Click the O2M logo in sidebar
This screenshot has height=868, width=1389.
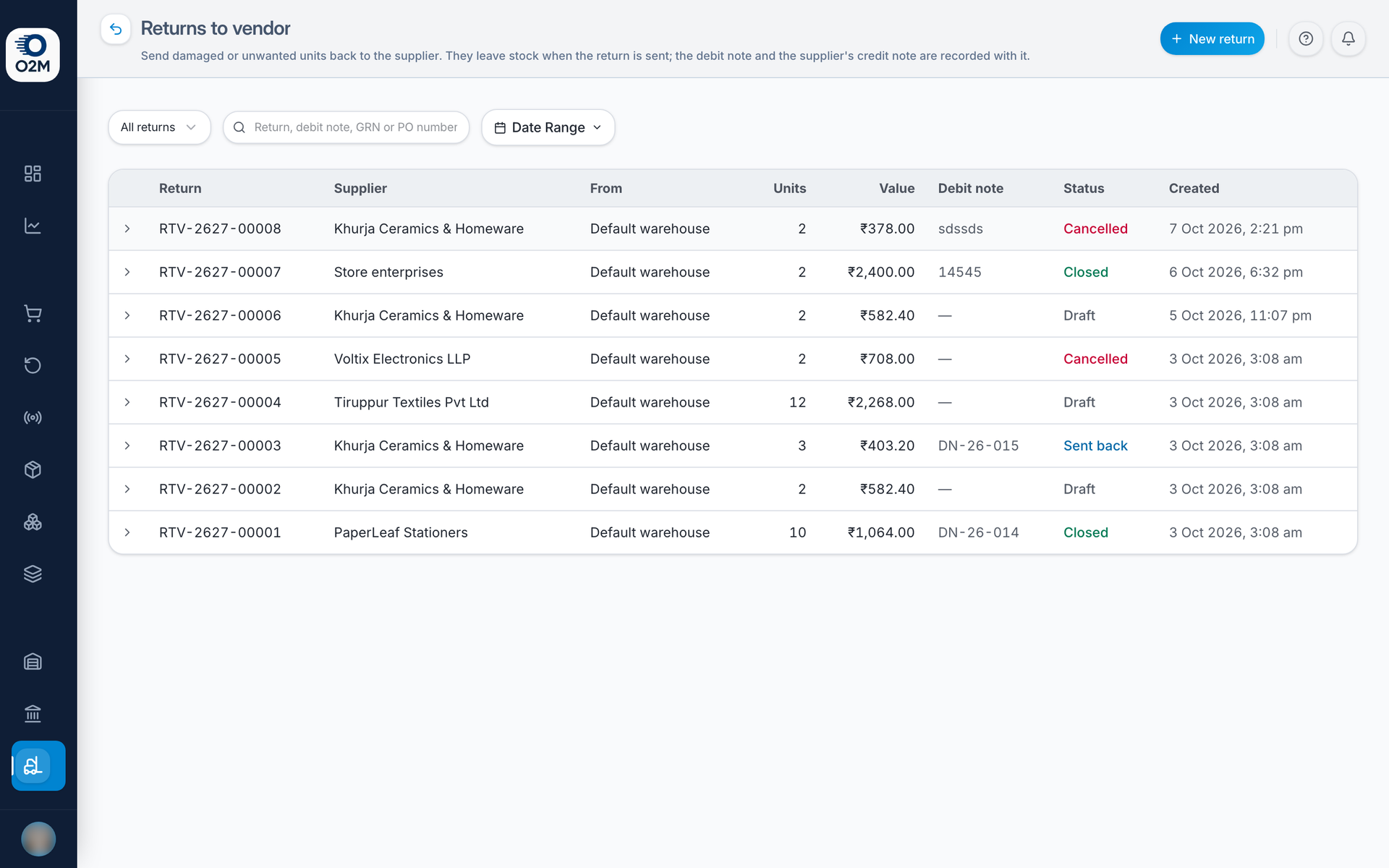pyautogui.click(x=33, y=55)
